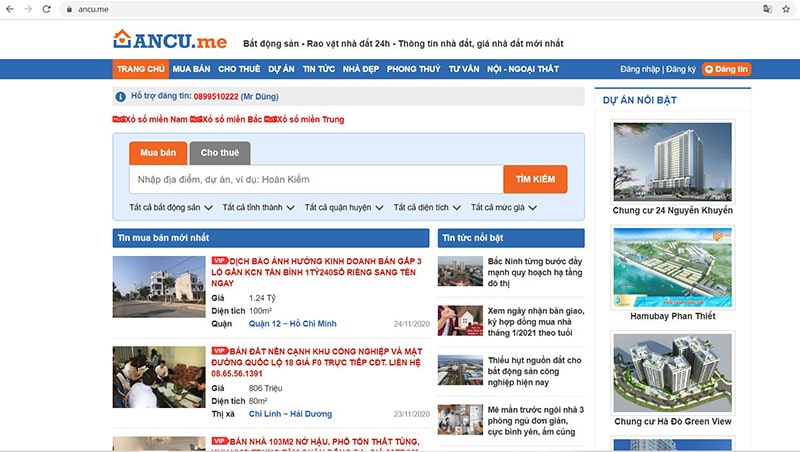Click the Hamubay Phan Thiết caption link
This screenshot has height=452, width=800.
(x=672, y=316)
